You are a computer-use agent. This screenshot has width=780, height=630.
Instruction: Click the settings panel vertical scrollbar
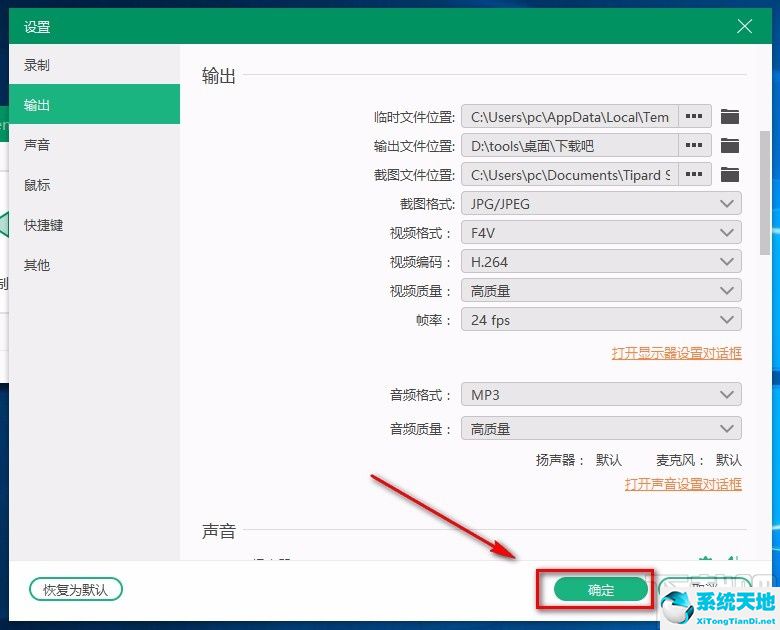pos(765,193)
